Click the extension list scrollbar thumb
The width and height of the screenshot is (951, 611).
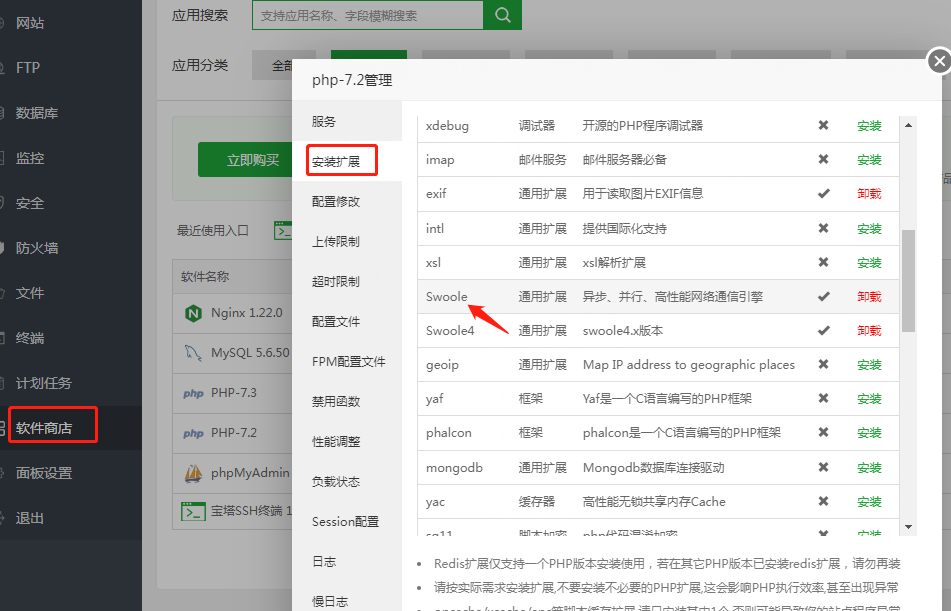pos(908,280)
